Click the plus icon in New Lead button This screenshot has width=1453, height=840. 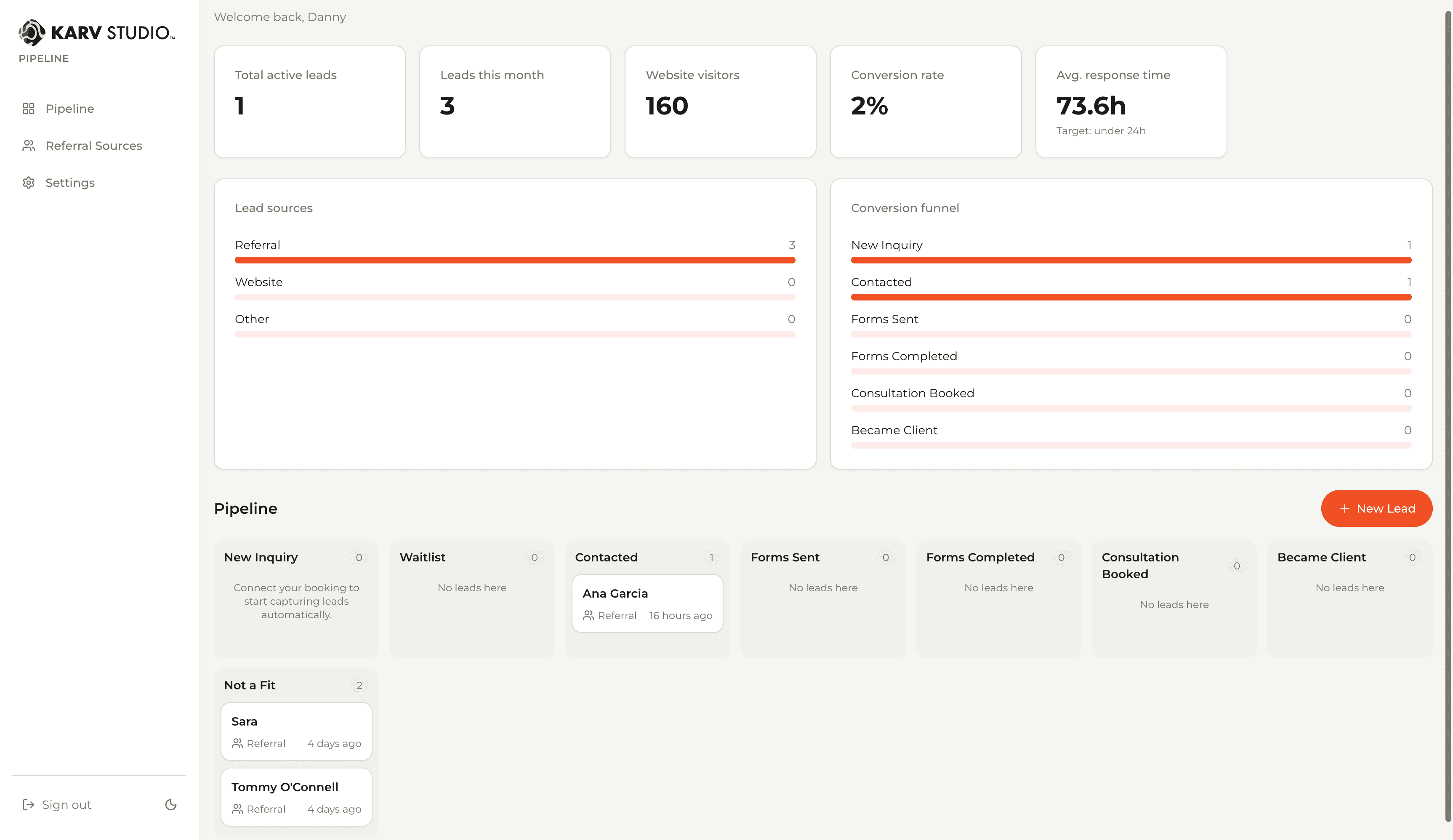tap(1344, 508)
